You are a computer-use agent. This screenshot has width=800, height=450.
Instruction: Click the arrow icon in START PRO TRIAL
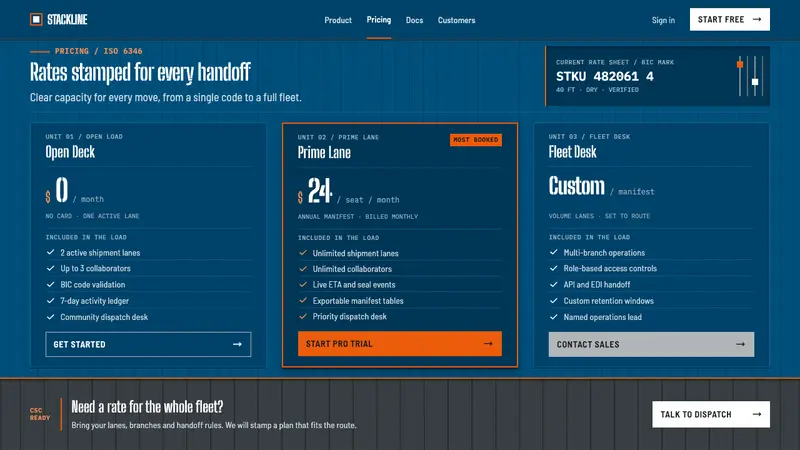click(x=488, y=344)
